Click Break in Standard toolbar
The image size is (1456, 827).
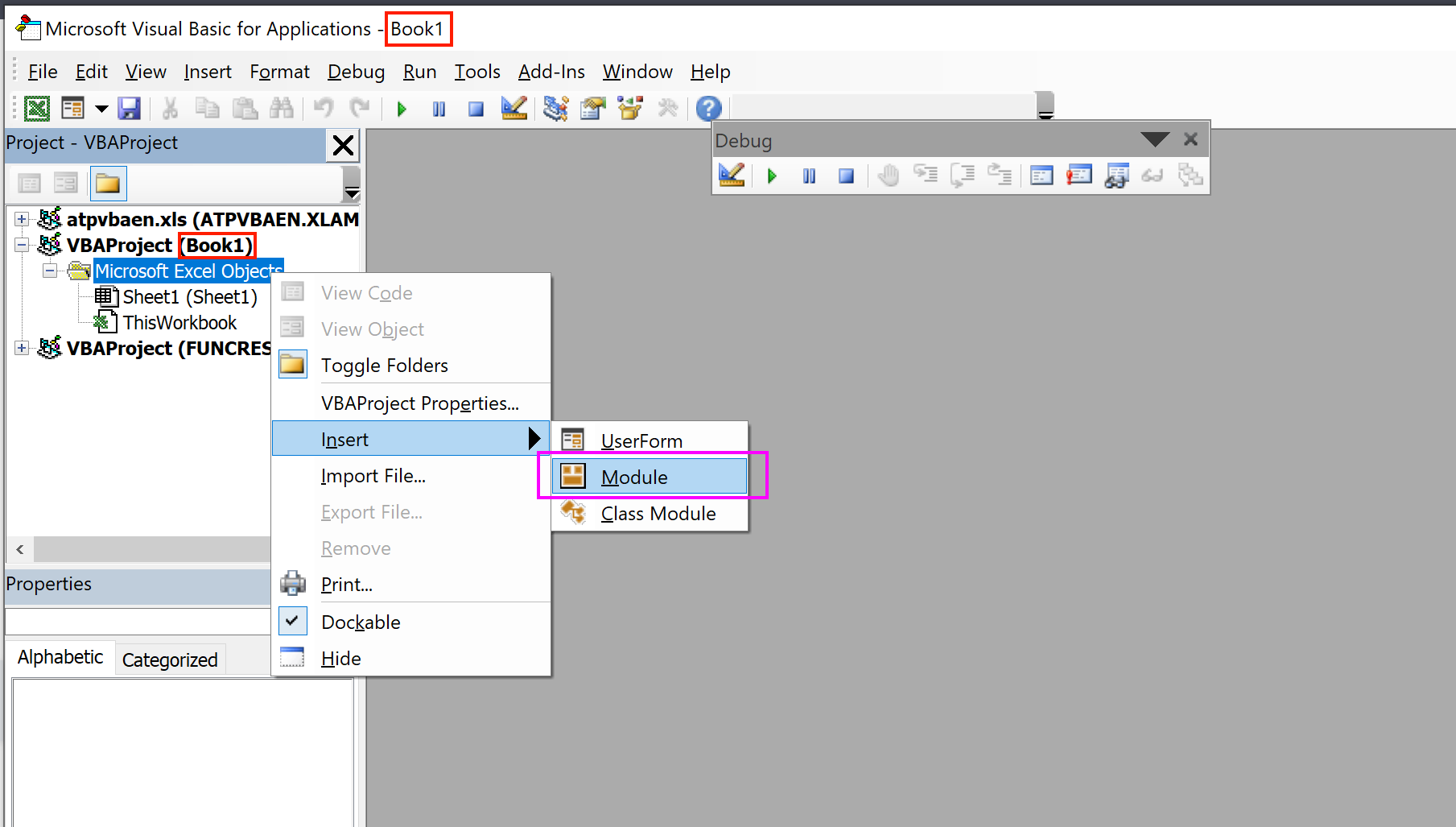coord(439,109)
